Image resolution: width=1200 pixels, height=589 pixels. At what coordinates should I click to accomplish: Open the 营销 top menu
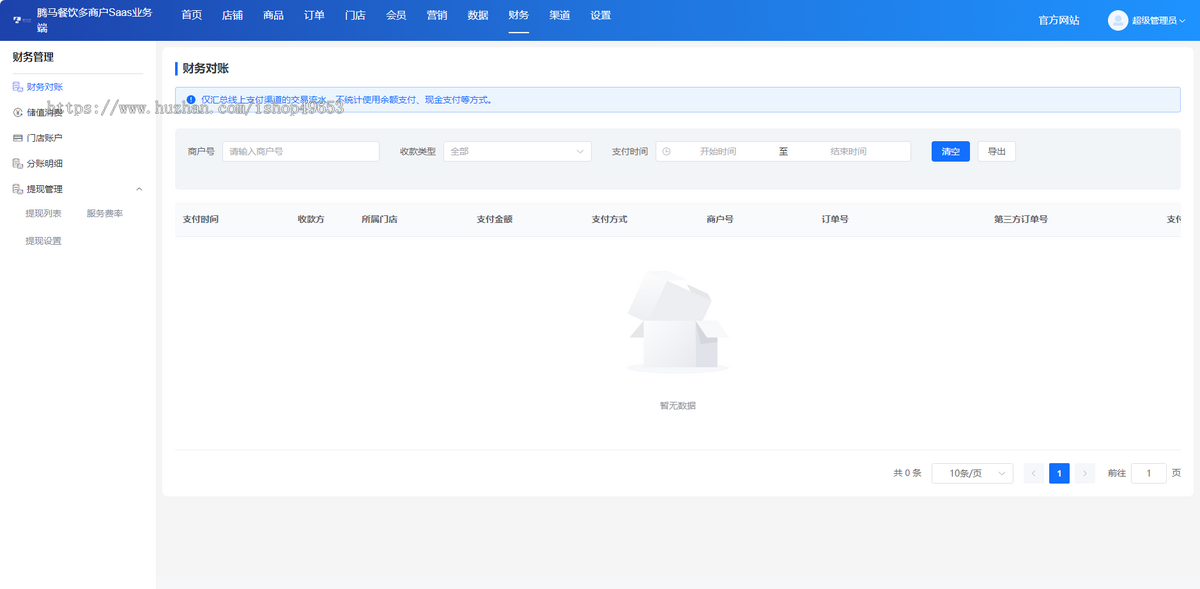pos(437,15)
